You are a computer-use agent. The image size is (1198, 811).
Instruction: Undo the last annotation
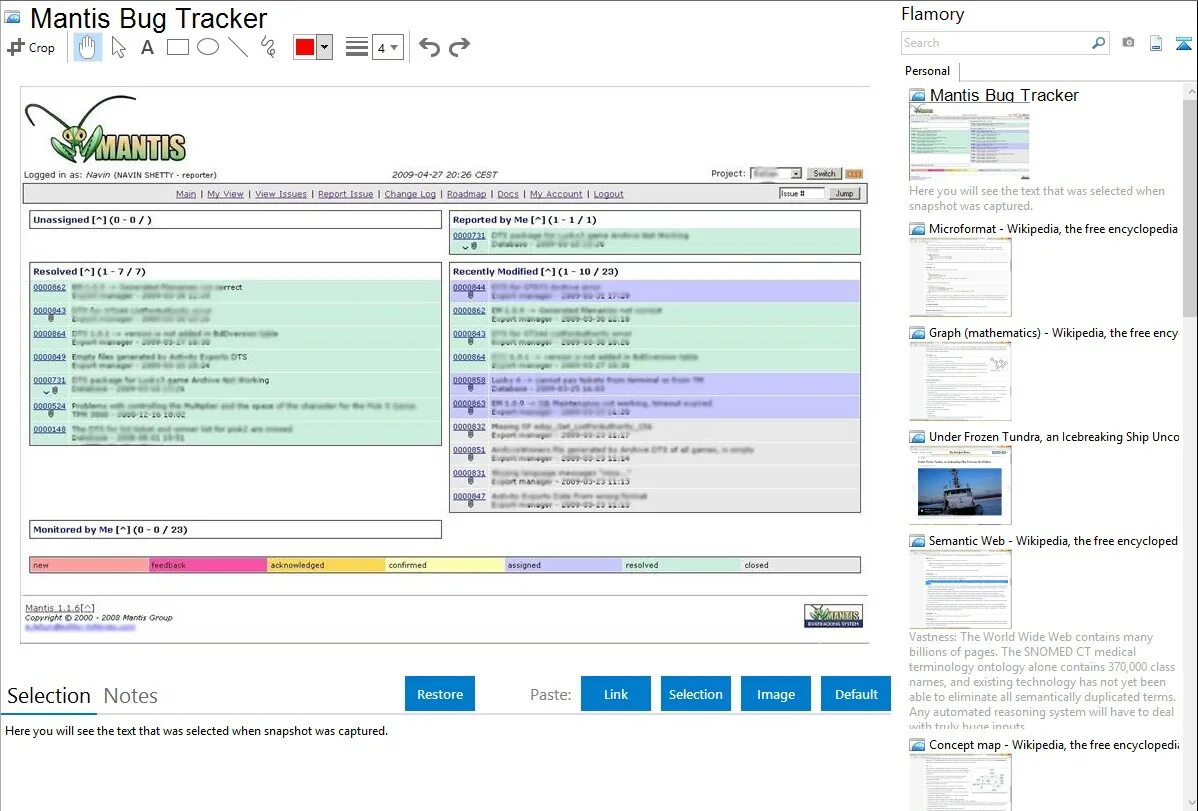(x=429, y=47)
